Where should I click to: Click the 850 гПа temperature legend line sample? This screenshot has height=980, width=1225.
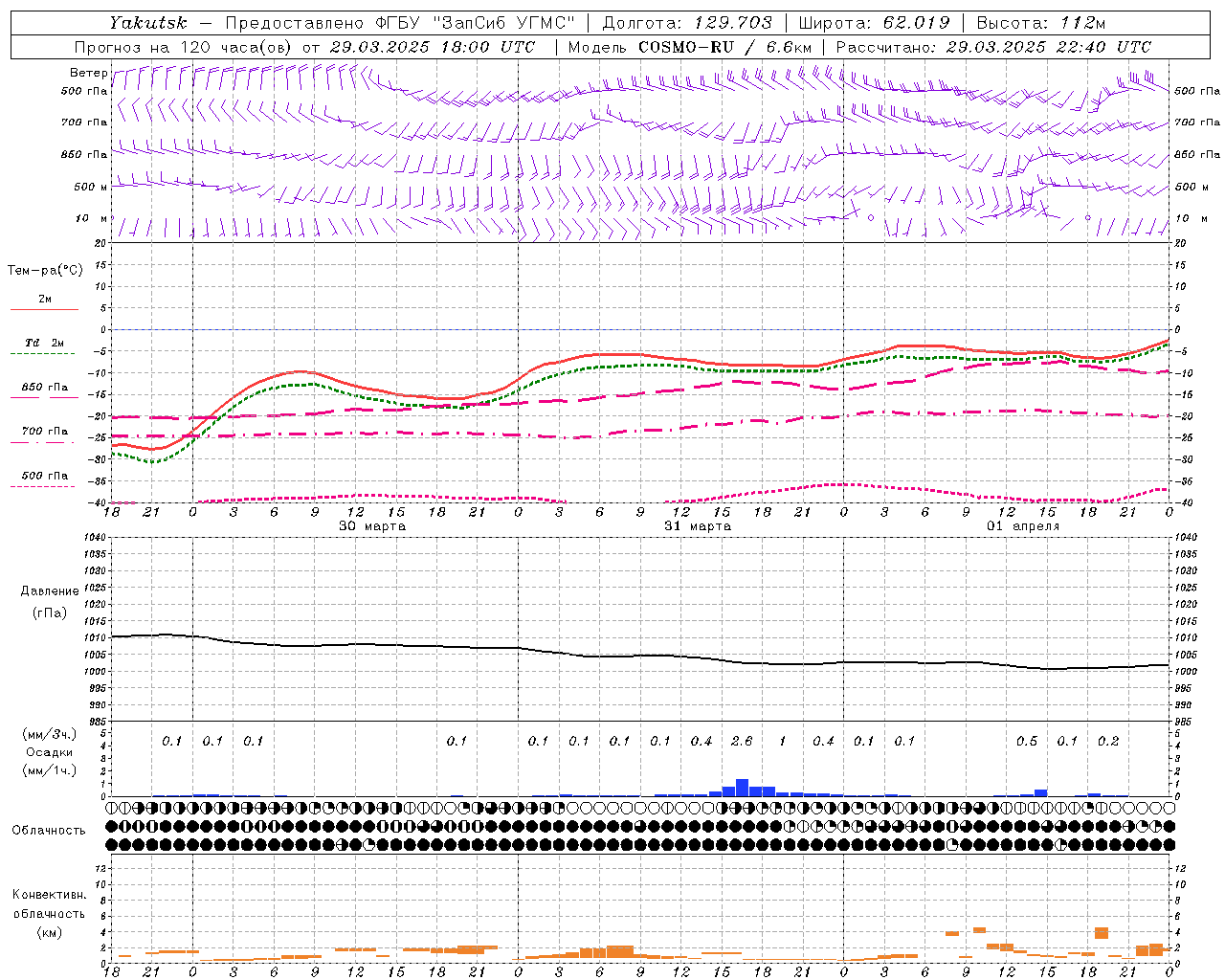tap(44, 397)
